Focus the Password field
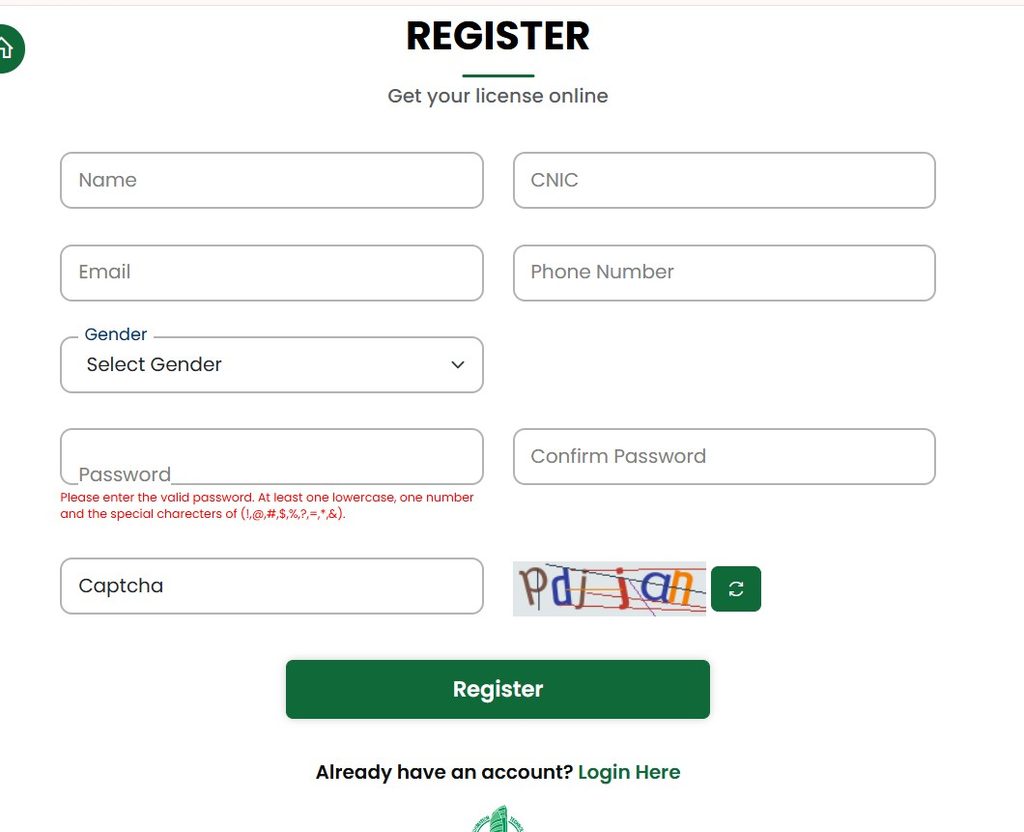1024x832 pixels. tap(272, 456)
